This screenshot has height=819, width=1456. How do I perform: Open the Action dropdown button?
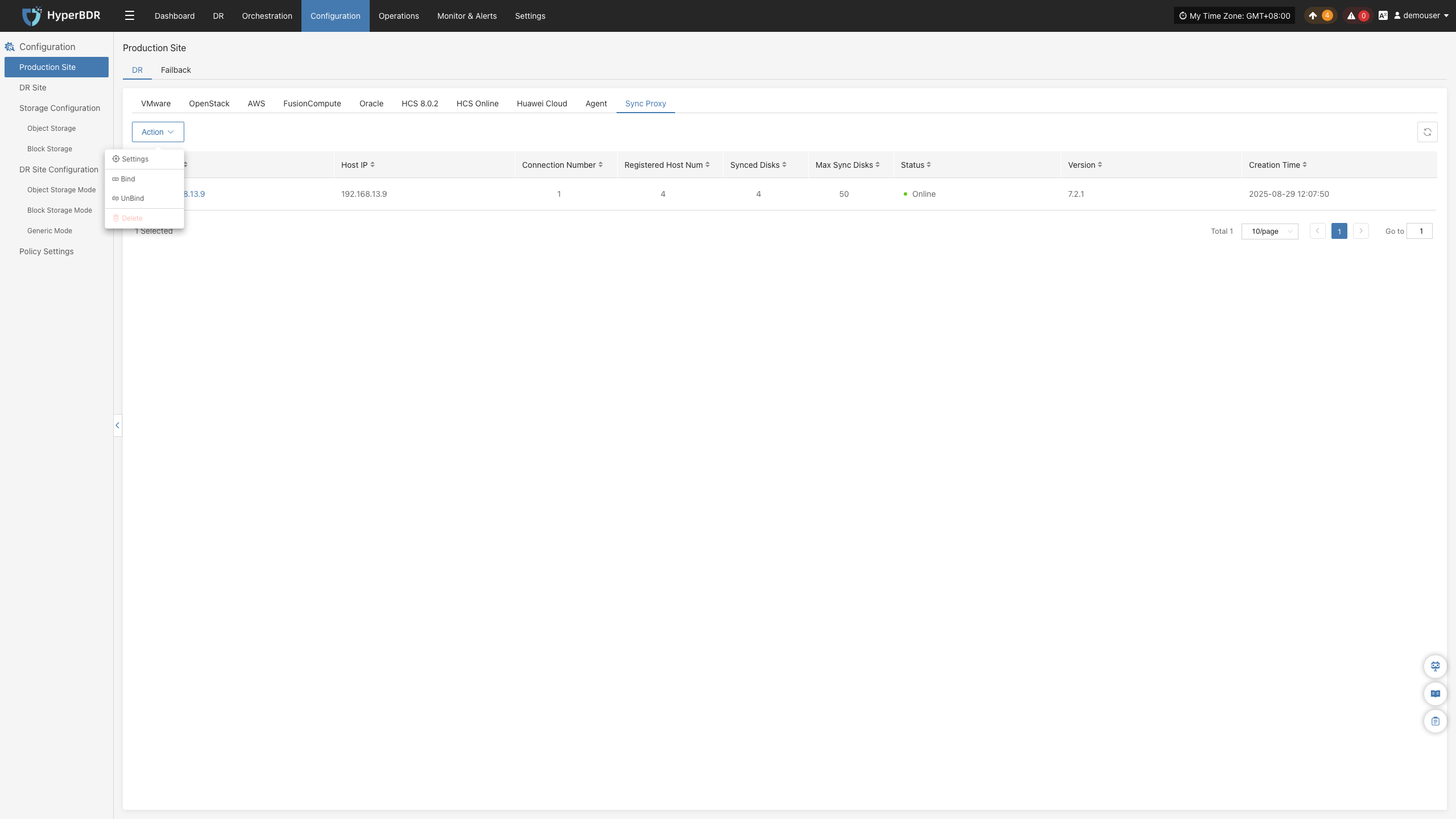[x=158, y=132]
